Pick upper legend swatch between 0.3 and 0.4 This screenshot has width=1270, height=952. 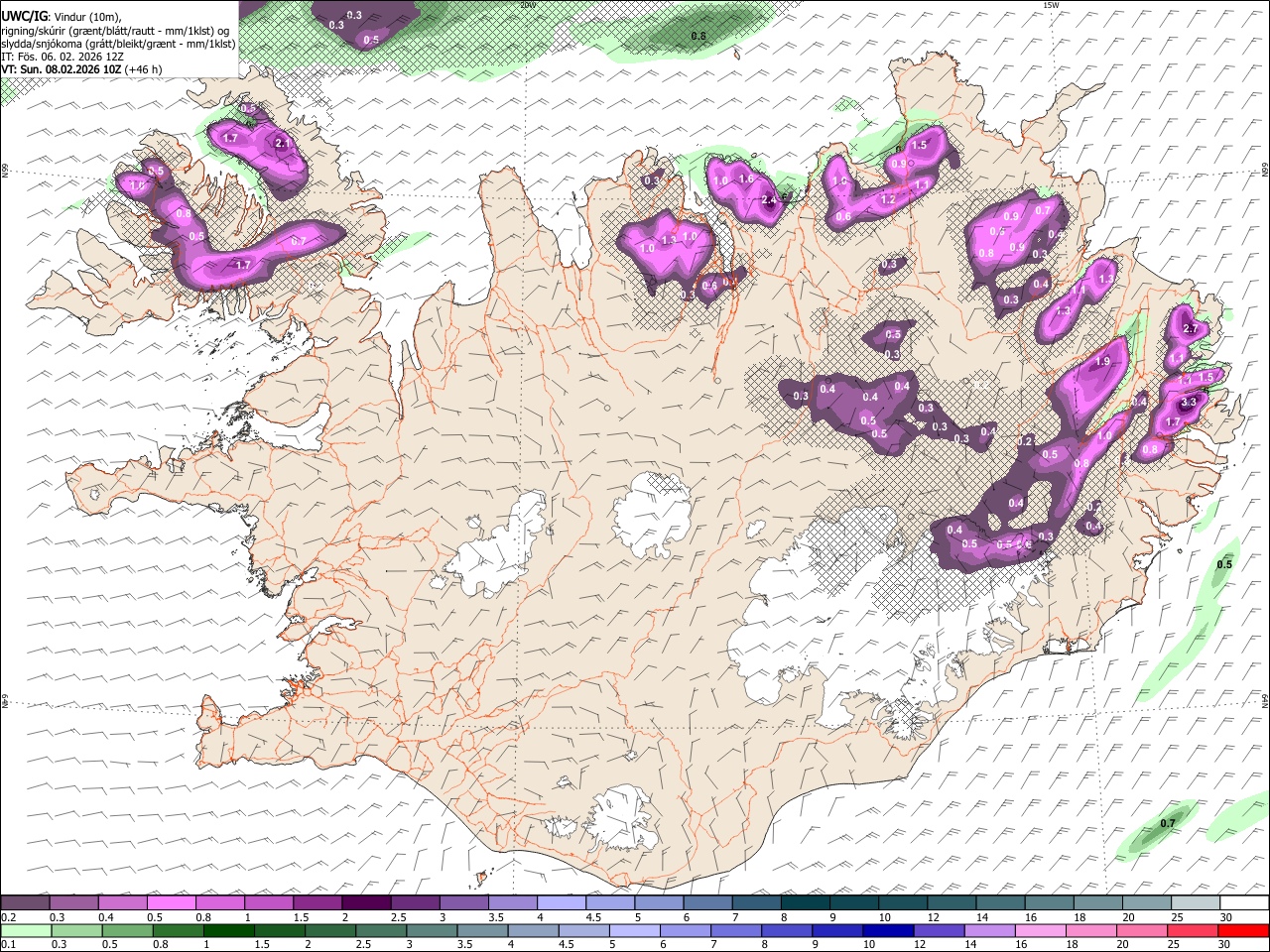[73, 903]
